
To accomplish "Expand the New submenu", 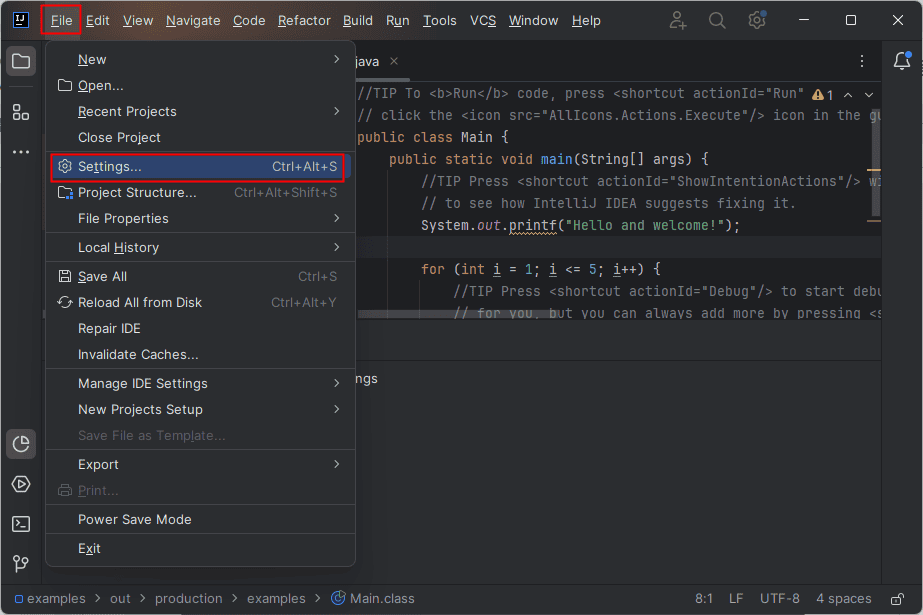I will [x=200, y=59].
